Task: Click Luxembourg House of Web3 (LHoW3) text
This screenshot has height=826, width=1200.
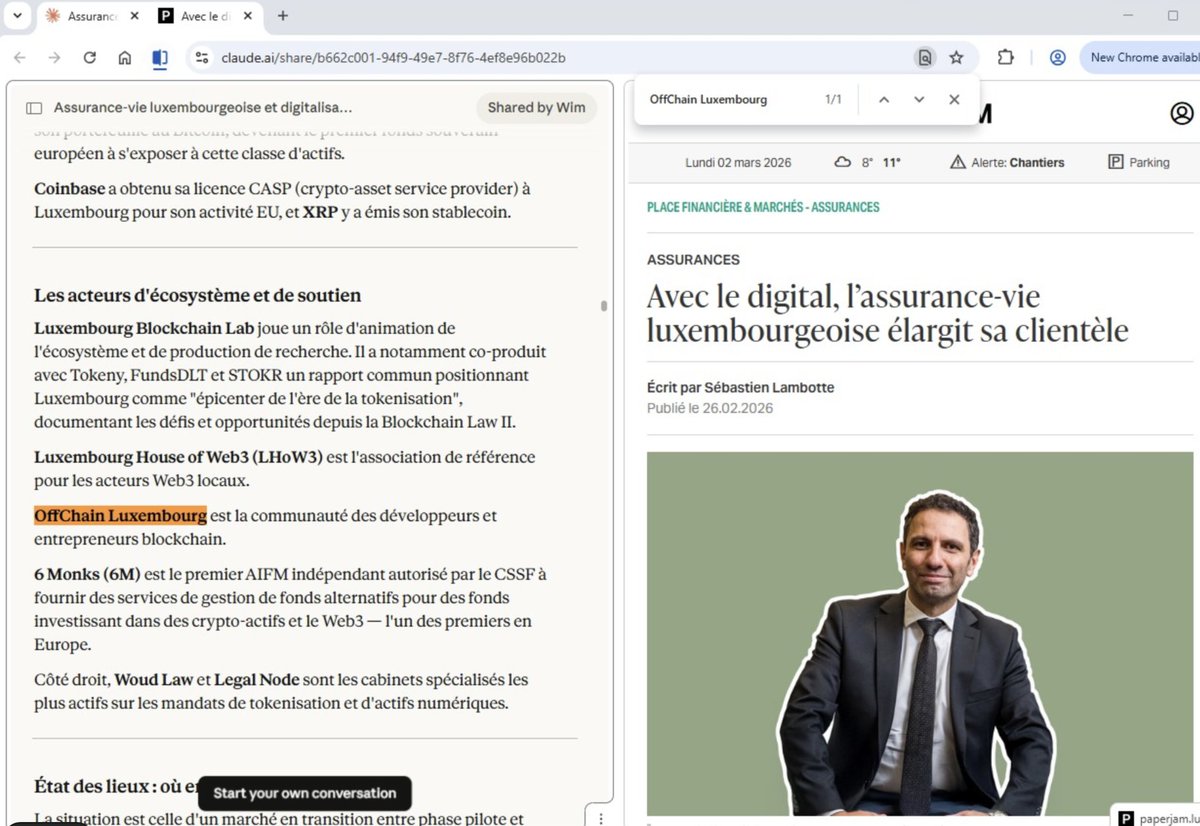Action: (x=178, y=457)
